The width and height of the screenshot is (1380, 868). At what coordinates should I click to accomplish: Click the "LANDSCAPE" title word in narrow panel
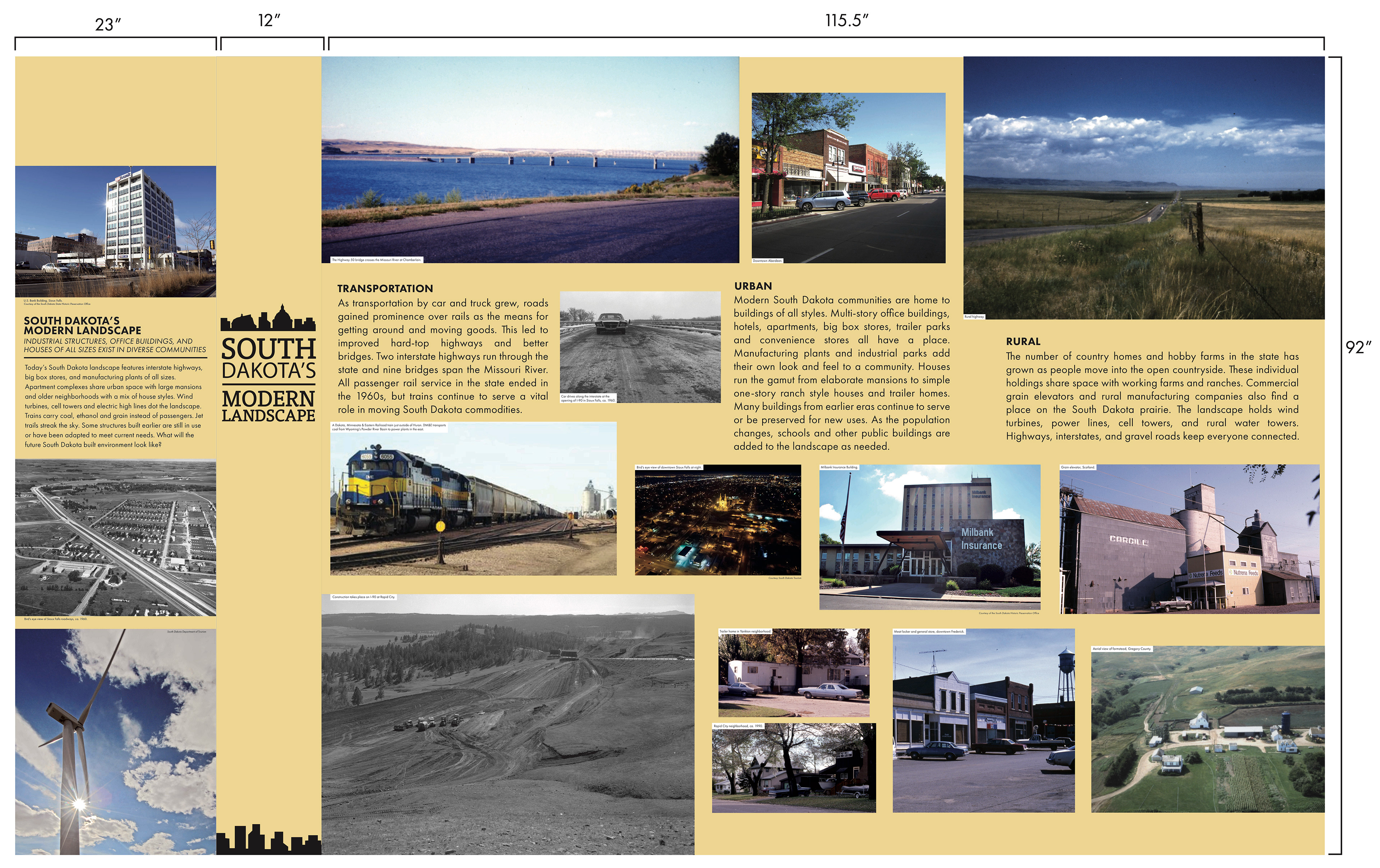tap(268, 415)
